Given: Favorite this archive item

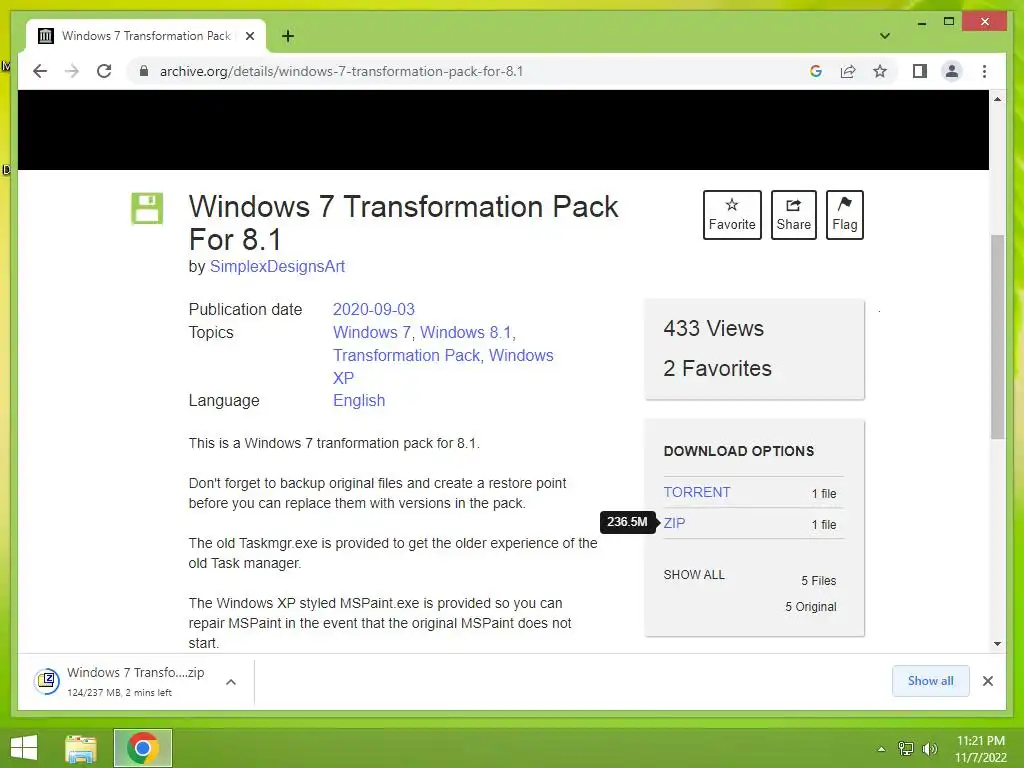Looking at the screenshot, I should coord(732,215).
